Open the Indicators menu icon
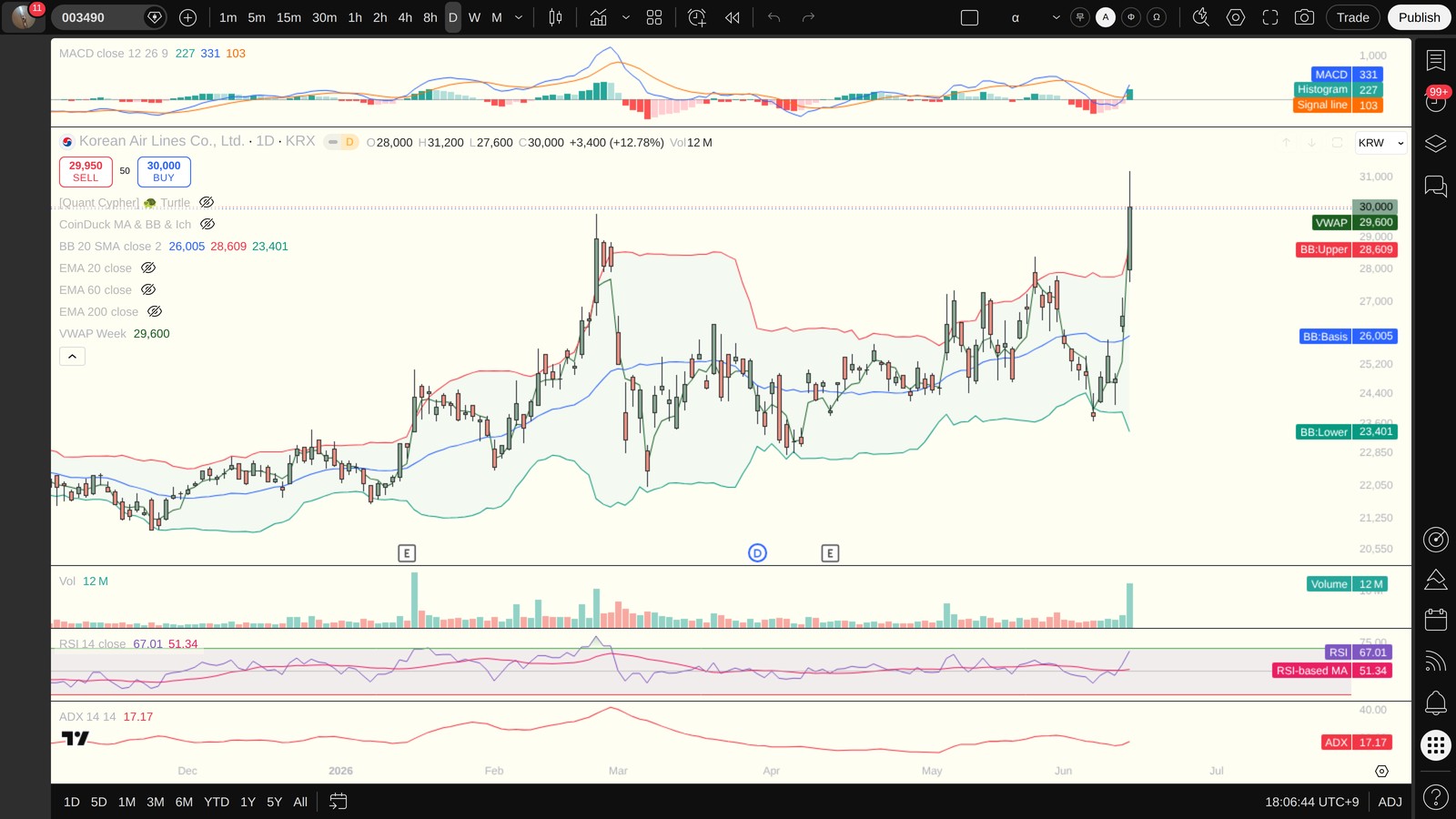 coord(598,17)
